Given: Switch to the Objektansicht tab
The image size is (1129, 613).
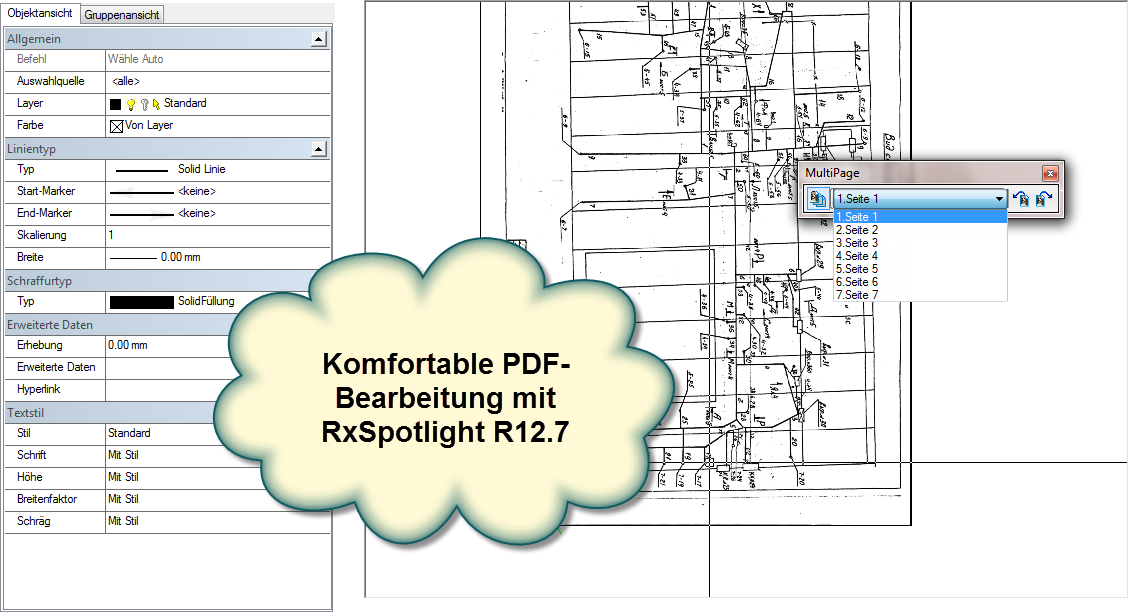Looking at the screenshot, I should click(x=40, y=13).
